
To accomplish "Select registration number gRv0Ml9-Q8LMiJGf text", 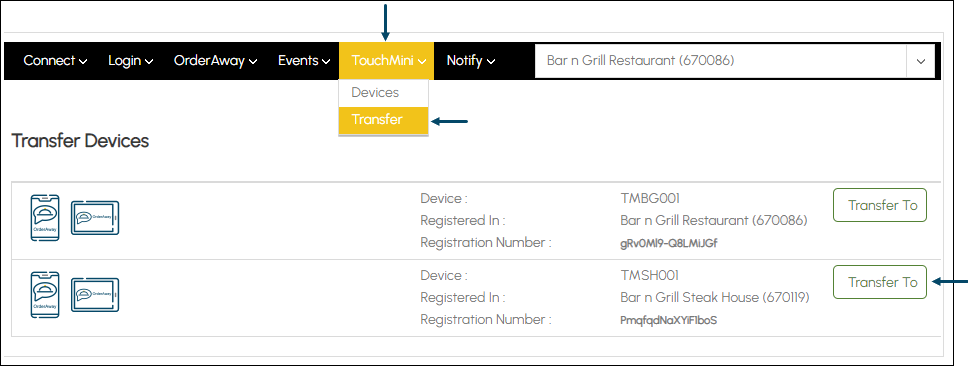I will tap(669, 243).
